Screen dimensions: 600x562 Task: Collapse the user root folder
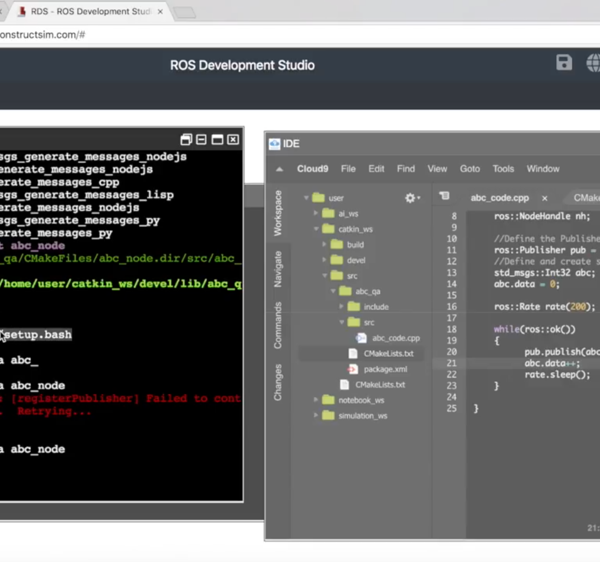coord(306,198)
